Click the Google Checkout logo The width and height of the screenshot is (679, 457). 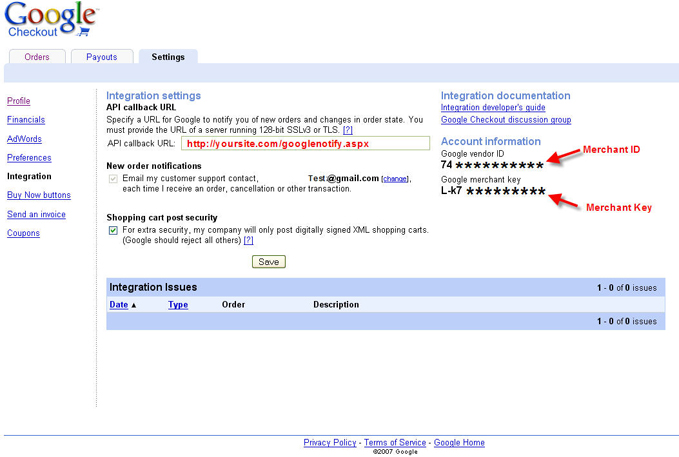coord(51,19)
